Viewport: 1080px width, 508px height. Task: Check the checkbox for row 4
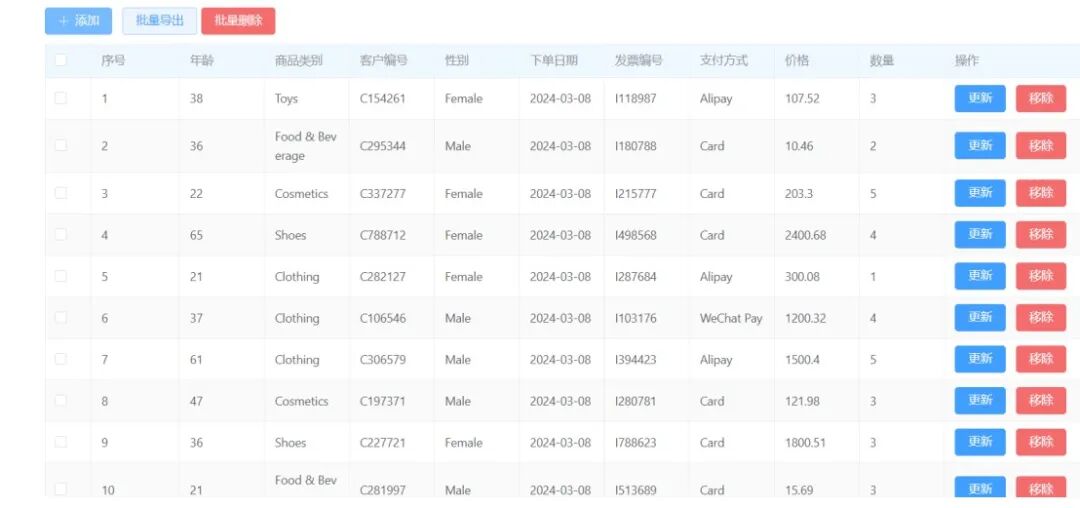coord(61,234)
